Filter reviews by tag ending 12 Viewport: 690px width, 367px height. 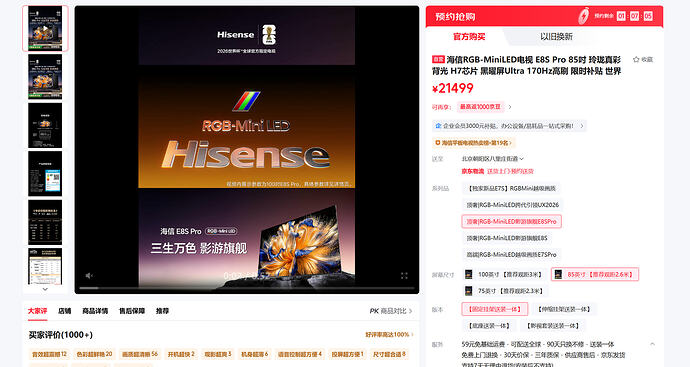tap(49, 354)
